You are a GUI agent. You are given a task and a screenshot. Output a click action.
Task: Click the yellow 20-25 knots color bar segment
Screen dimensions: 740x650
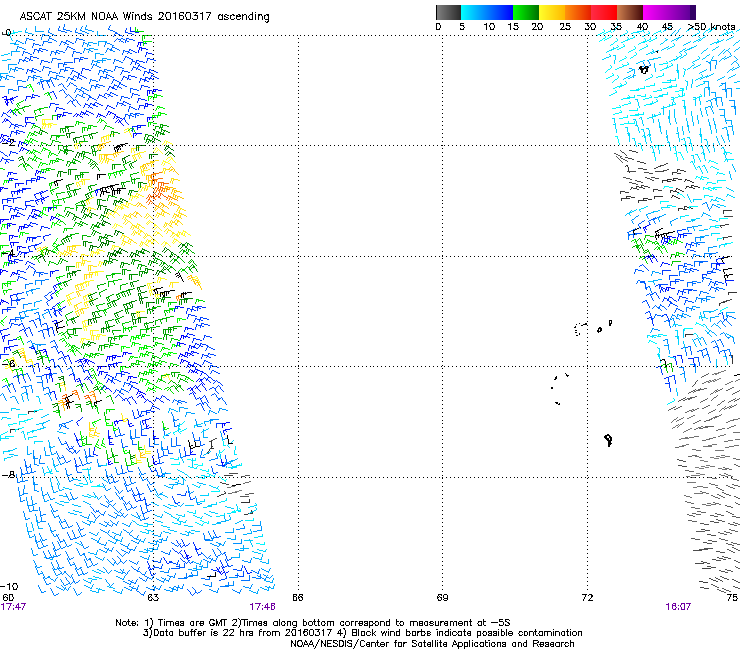pyautogui.click(x=552, y=12)
